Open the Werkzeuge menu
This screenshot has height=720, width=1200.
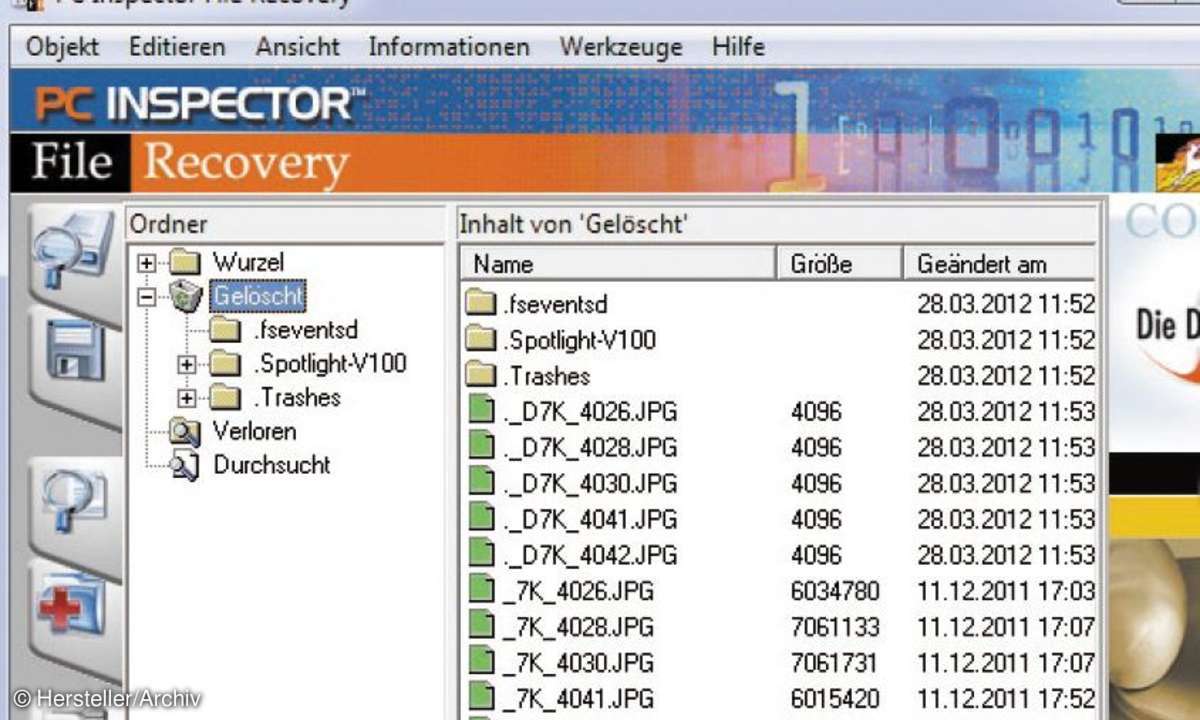point(620,47)
